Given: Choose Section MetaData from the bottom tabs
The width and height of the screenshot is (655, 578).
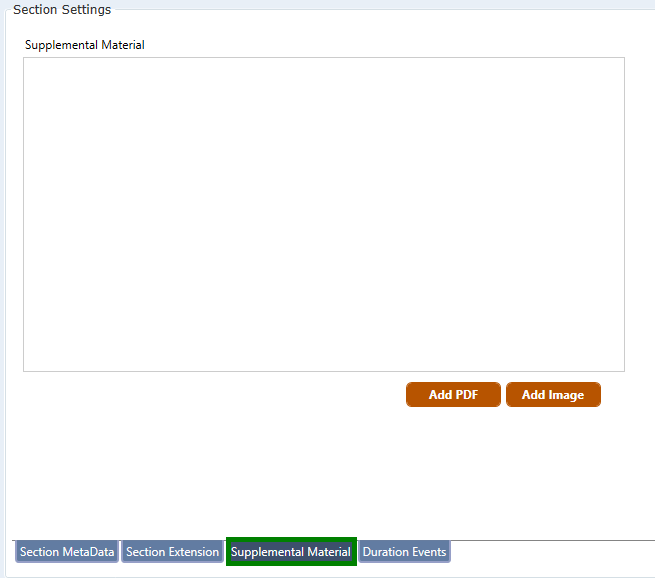Looking at the screenshot, I should click(x=67, y=552).
